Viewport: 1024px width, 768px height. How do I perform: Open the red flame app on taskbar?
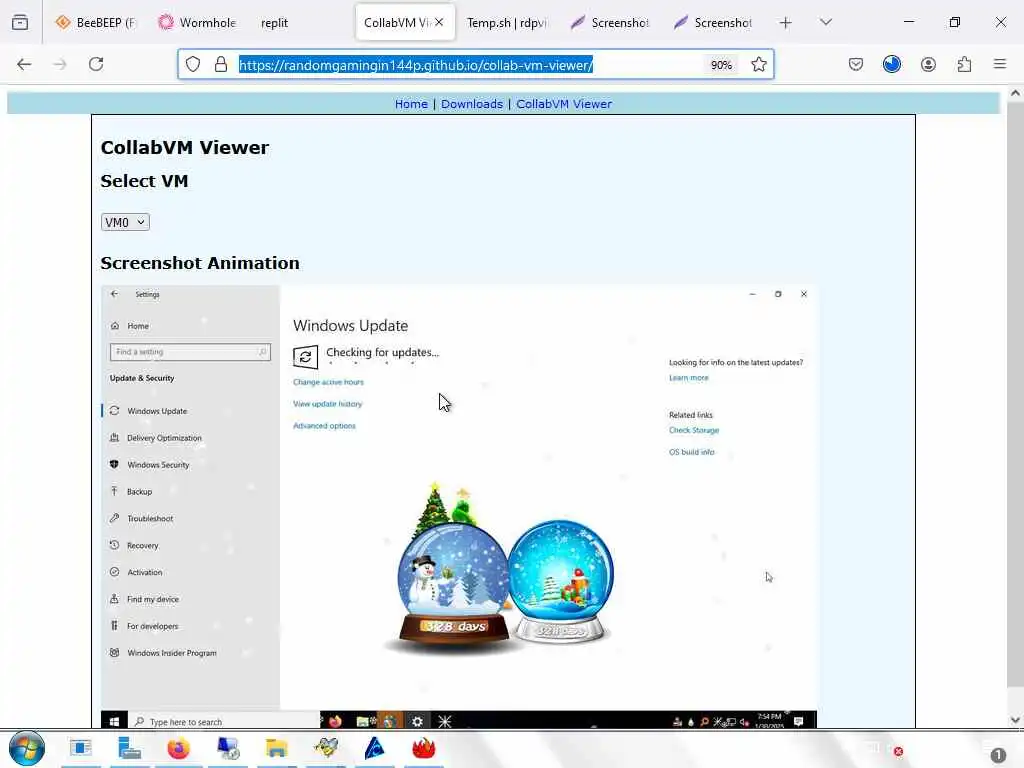point(423,748)
